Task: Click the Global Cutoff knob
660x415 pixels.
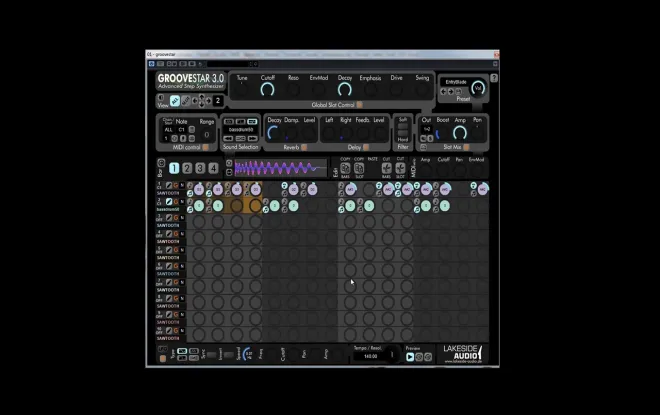Action: tap(267, 90)
